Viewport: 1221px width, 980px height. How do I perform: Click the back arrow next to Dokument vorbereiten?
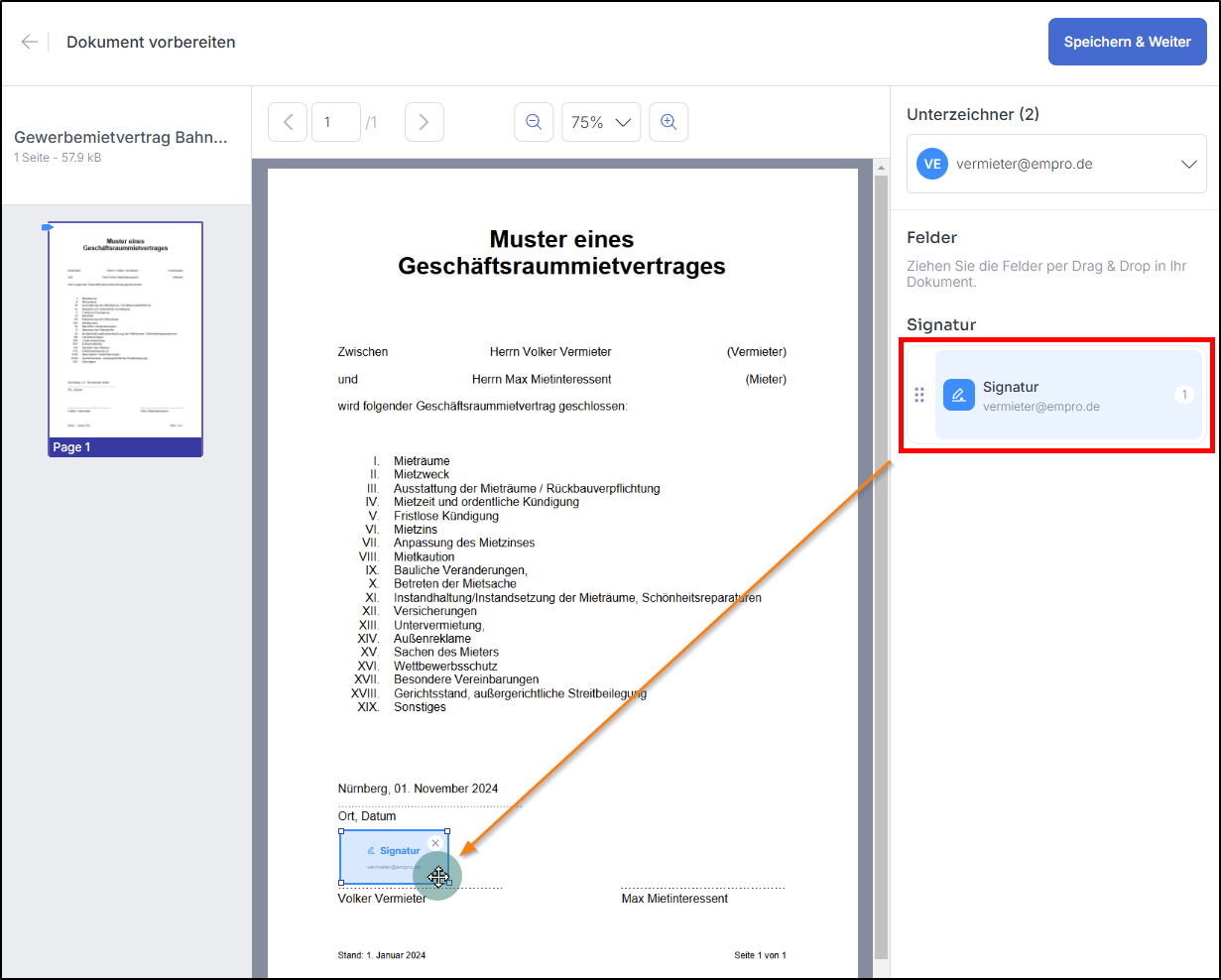point(30,42)
